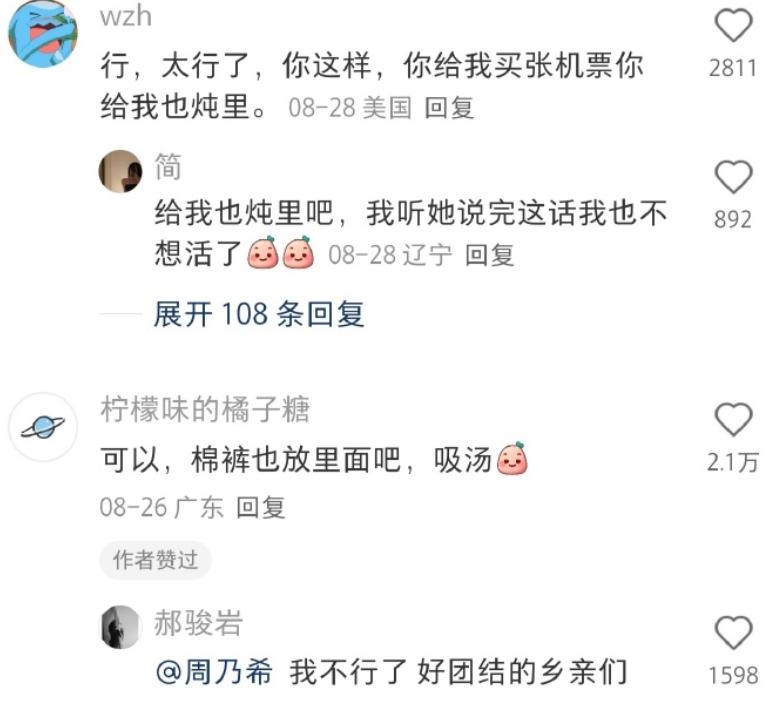Tap the peach emoji after 吸汤
This screenshot has width=774, height=702.
(x=512, y=459)
